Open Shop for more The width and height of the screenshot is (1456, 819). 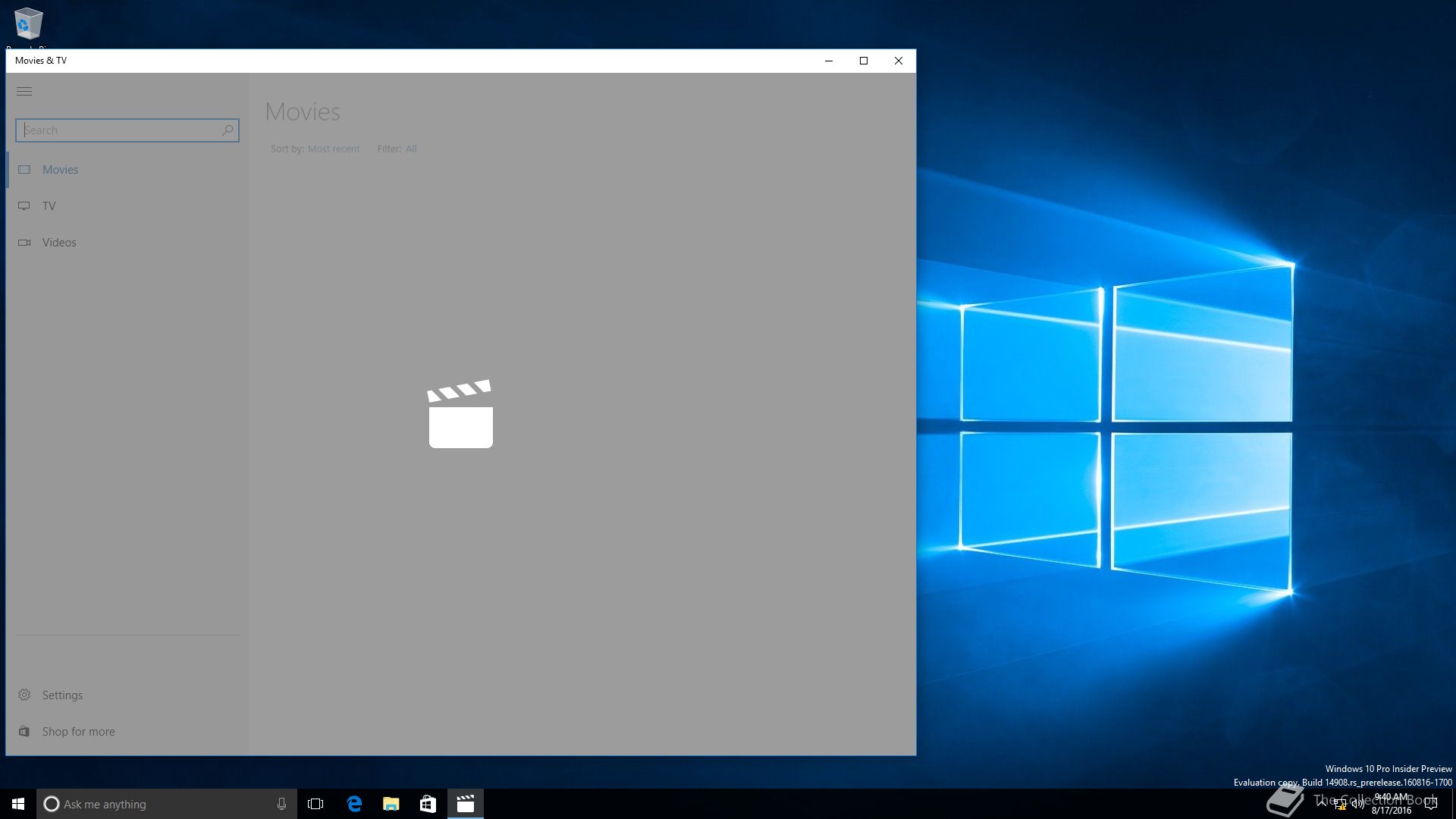pos(127,732)
